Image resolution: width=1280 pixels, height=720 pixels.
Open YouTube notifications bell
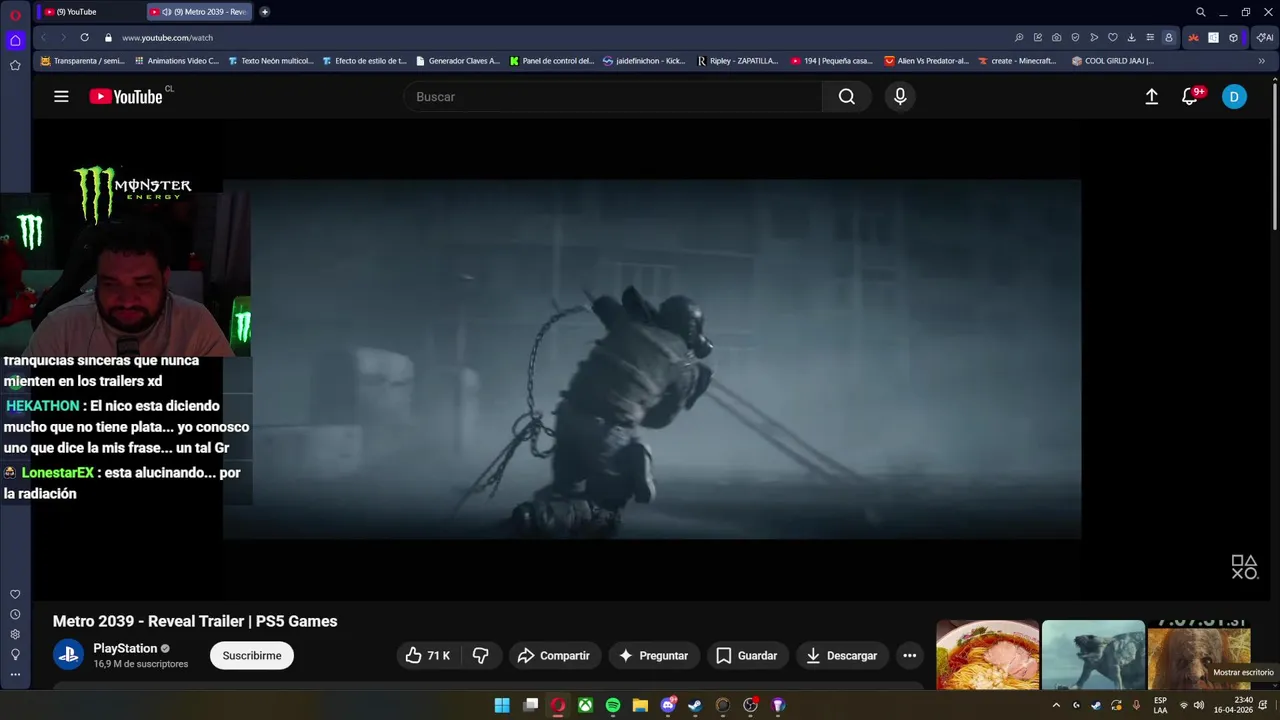[1190, 97]
